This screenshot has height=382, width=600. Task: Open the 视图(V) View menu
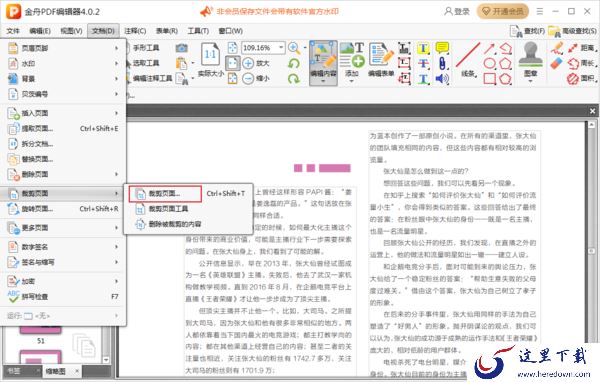point(71,31)
